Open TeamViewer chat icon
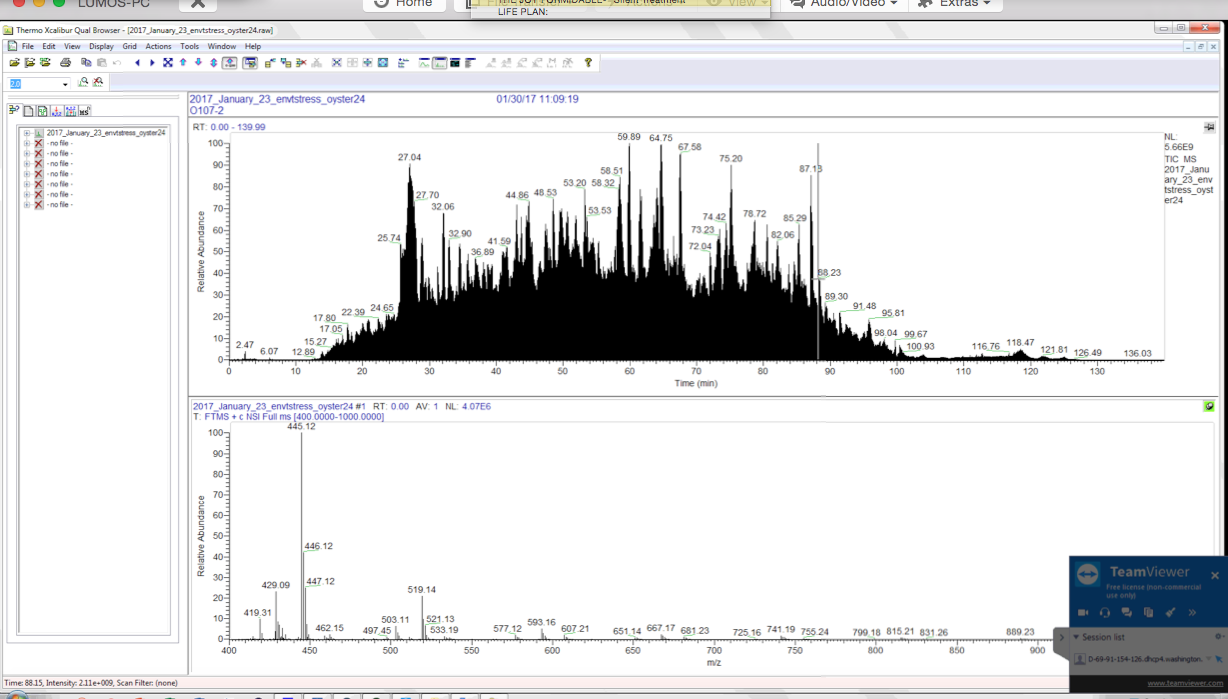Viewport: 1228px width, 699px height. coord(1127,612)
